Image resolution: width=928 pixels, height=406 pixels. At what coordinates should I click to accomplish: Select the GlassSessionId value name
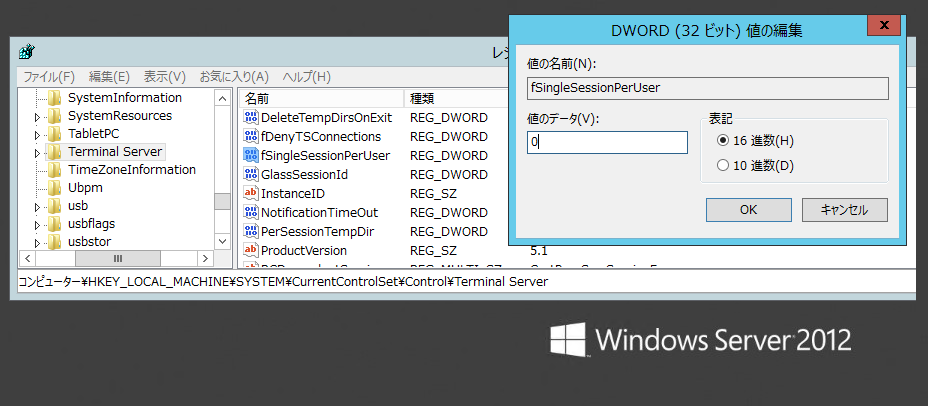(304, 175)
